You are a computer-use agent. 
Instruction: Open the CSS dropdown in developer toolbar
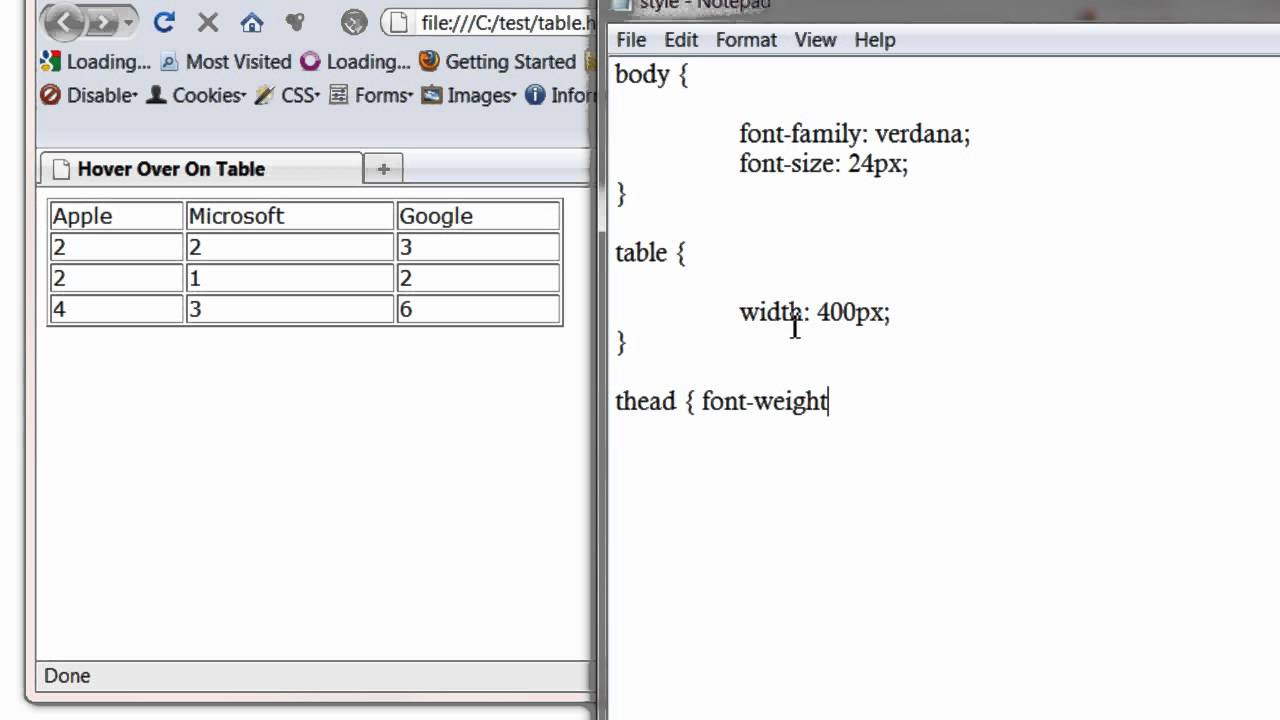287,95
